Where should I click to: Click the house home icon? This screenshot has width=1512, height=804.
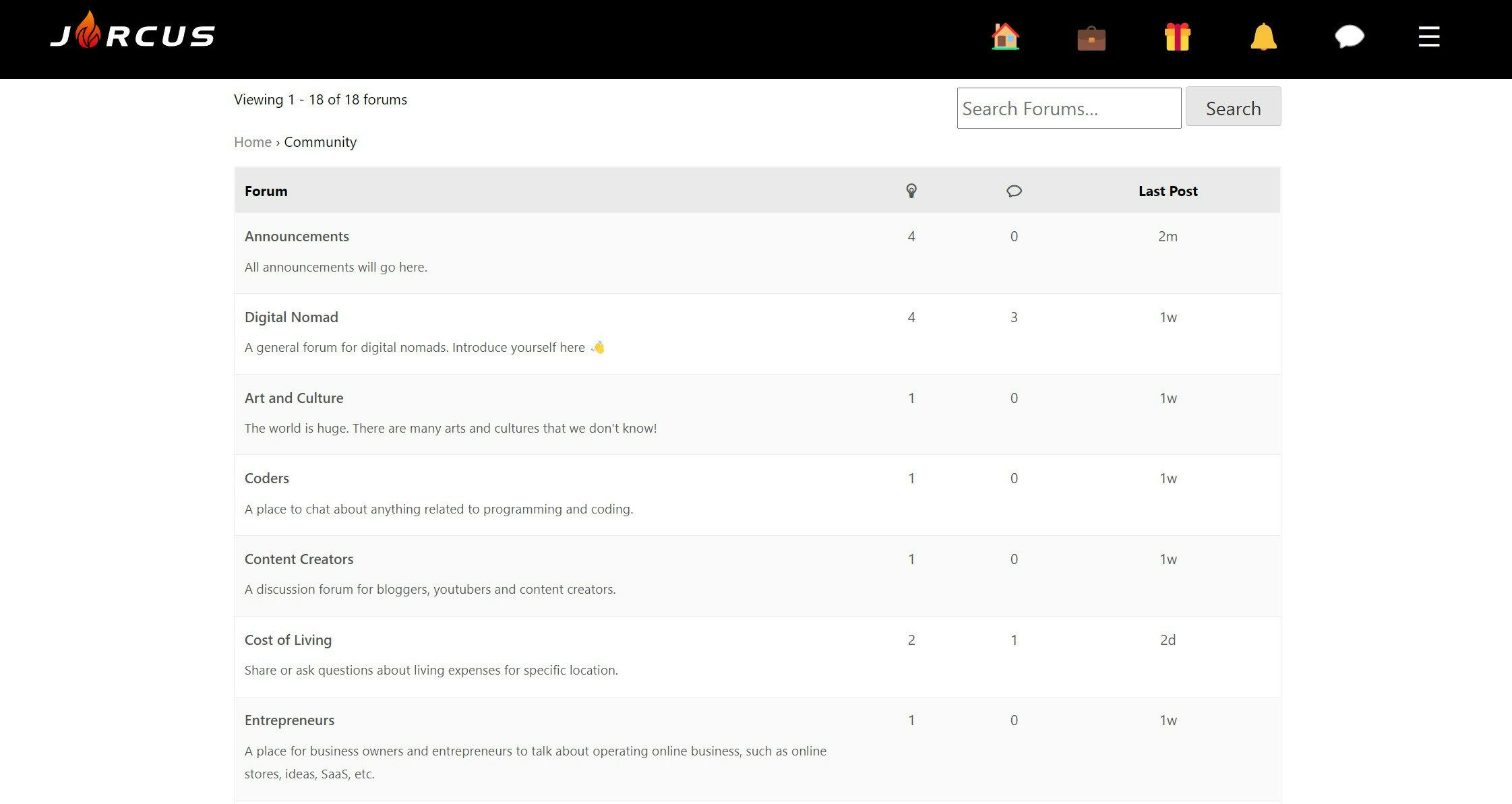tap(1005, 36)
